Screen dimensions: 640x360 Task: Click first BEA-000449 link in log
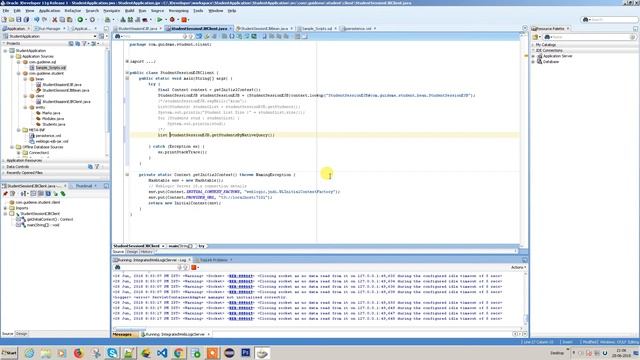pos(241,276)
